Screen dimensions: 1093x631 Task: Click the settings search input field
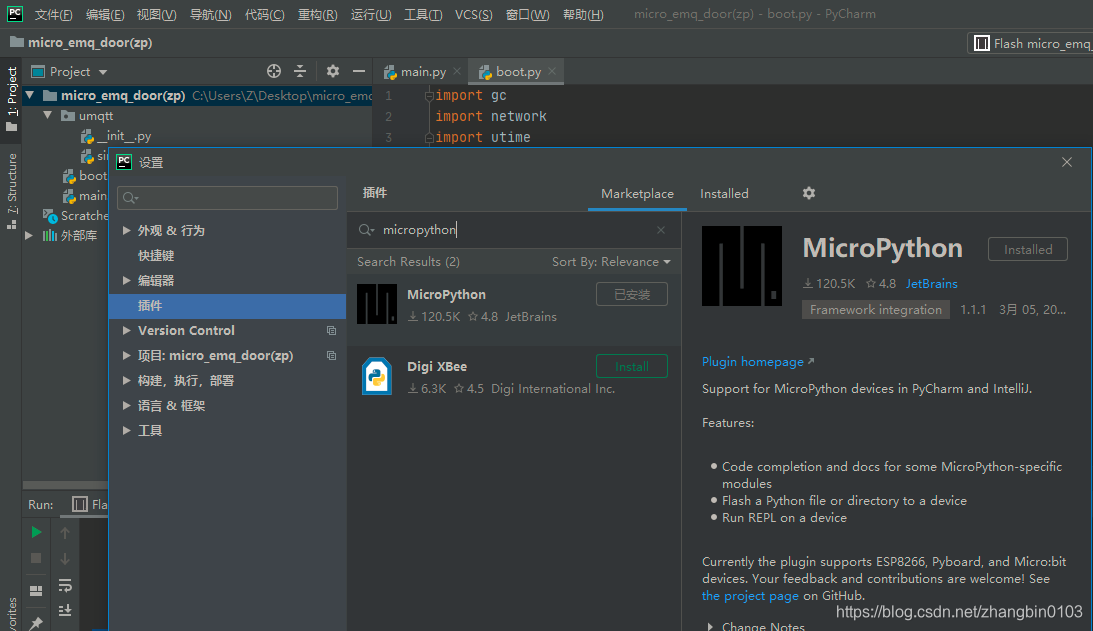pos(227,198)
